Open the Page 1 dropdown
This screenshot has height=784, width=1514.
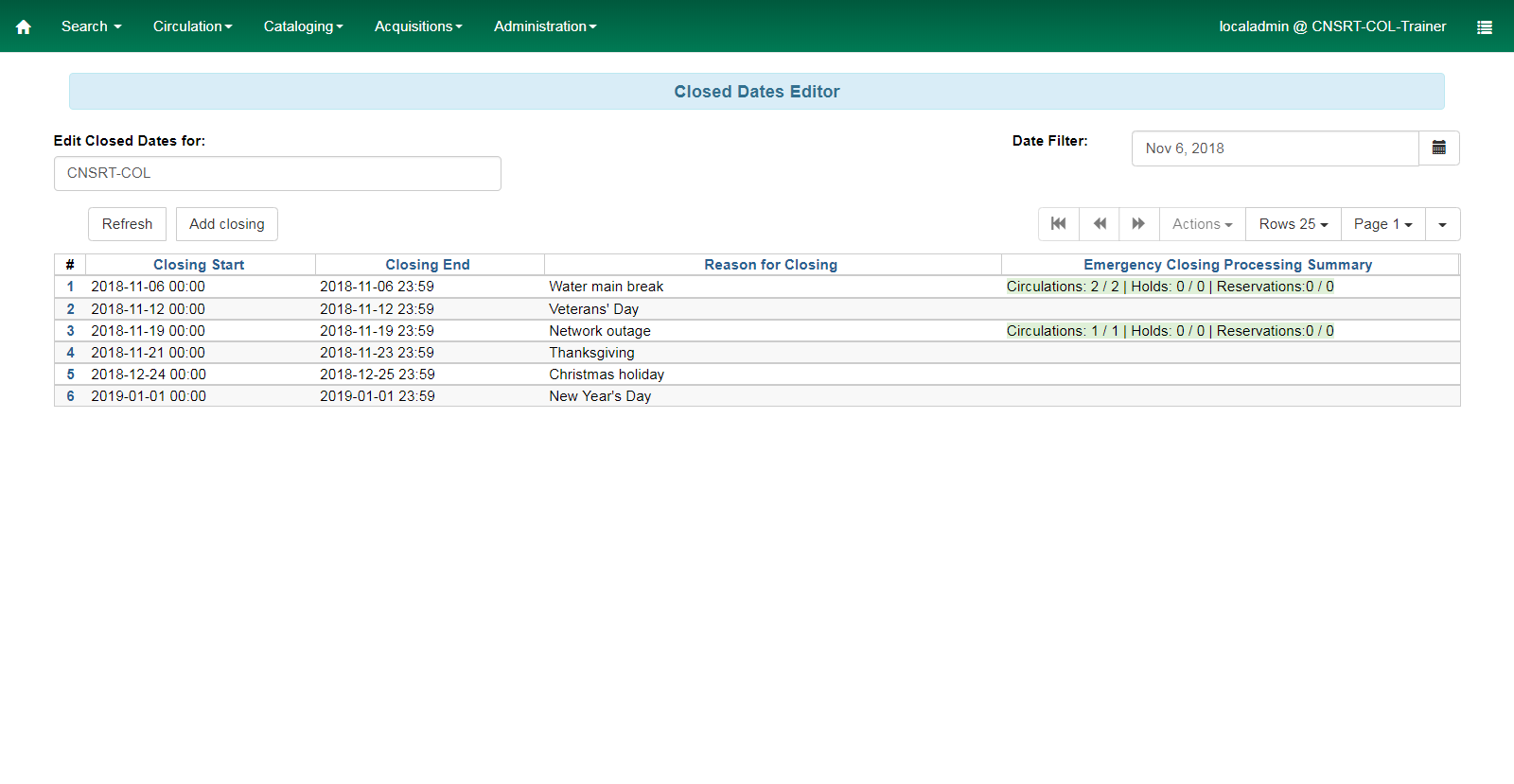point(1383,224)
